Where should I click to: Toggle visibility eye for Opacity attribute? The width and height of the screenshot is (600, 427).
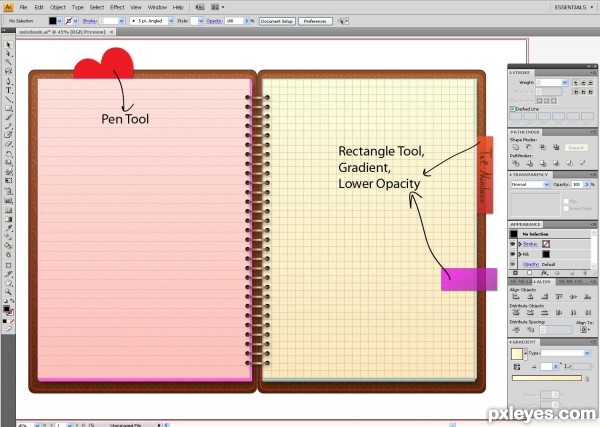click(513, 264)
